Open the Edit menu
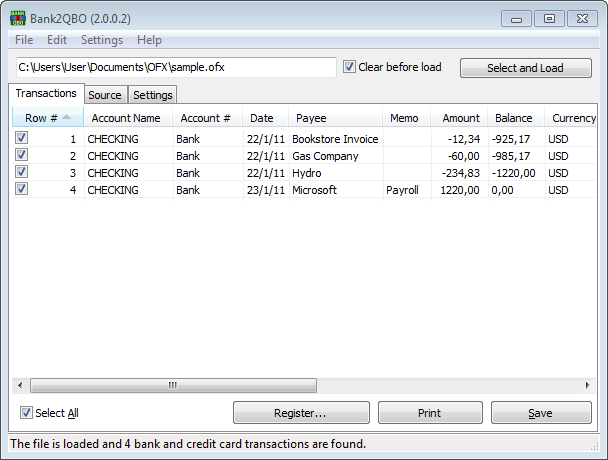The width and height of the screenshot is (608, 460). click(x=57, y=40)
